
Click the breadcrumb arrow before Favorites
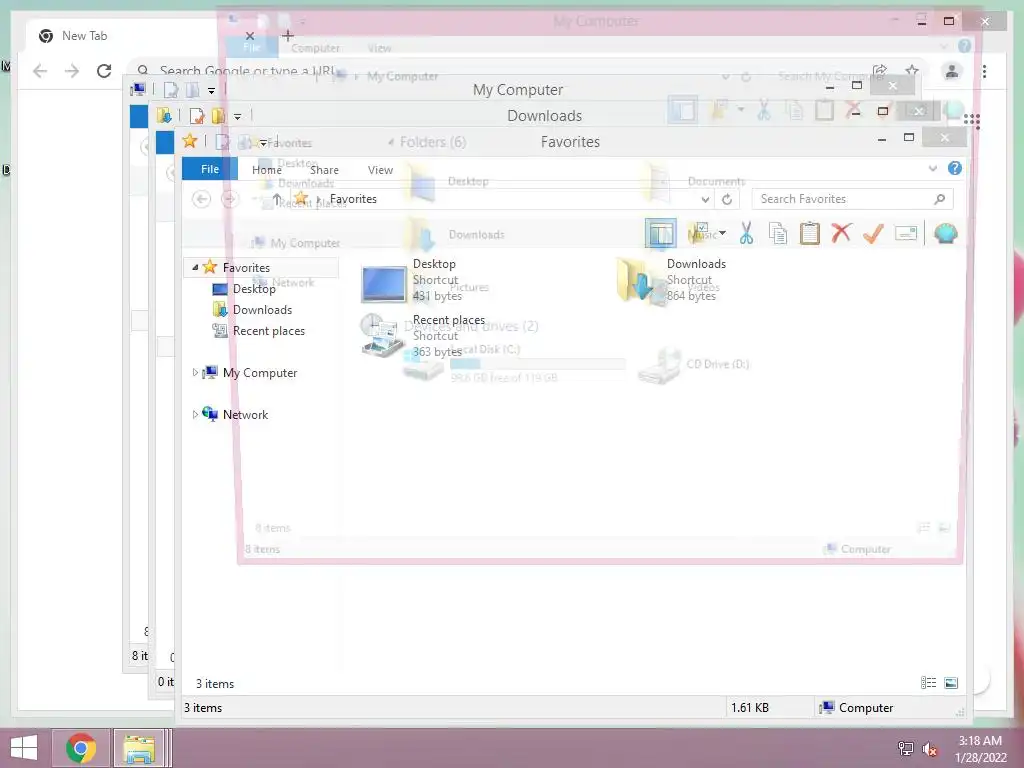pyautogui.click(x=318, y=199)
